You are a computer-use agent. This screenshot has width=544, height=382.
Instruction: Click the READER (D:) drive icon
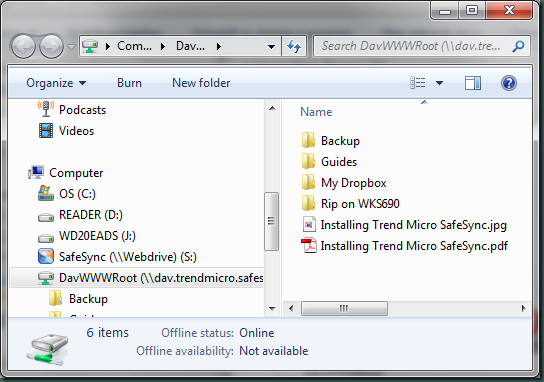click(46, 218)
